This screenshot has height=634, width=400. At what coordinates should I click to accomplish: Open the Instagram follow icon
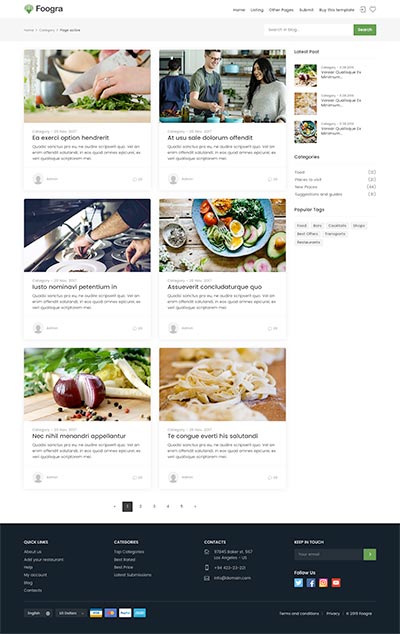[x=324, y=583]
